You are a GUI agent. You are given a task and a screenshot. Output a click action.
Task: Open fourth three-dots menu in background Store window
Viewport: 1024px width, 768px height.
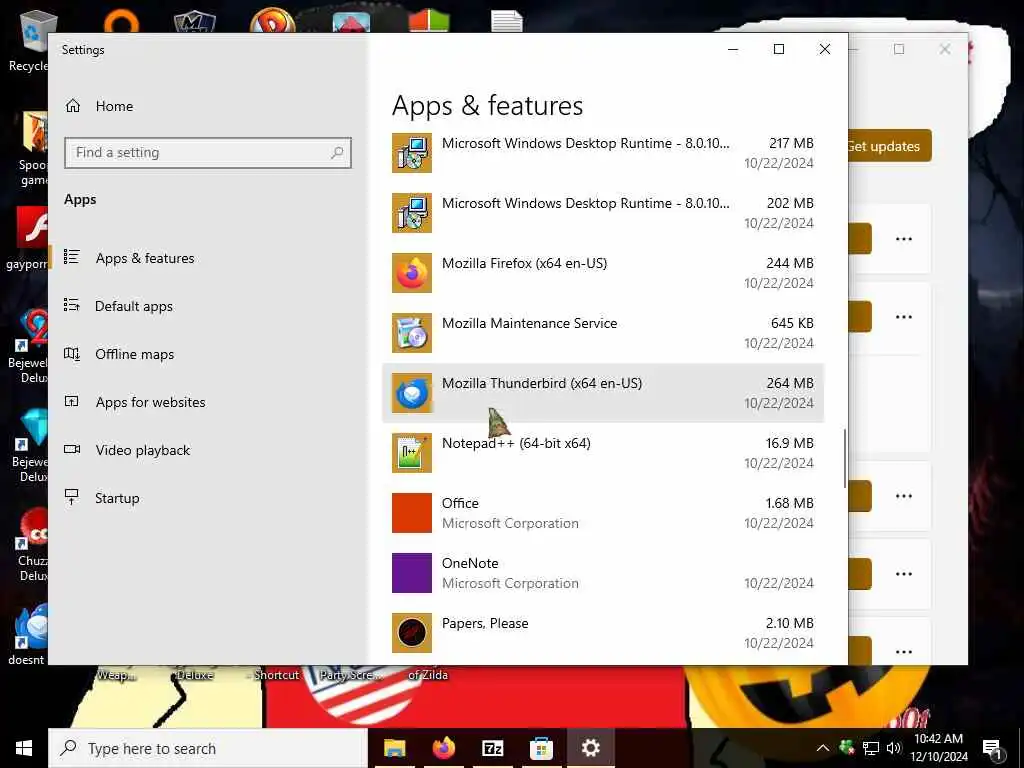point(904,574)
